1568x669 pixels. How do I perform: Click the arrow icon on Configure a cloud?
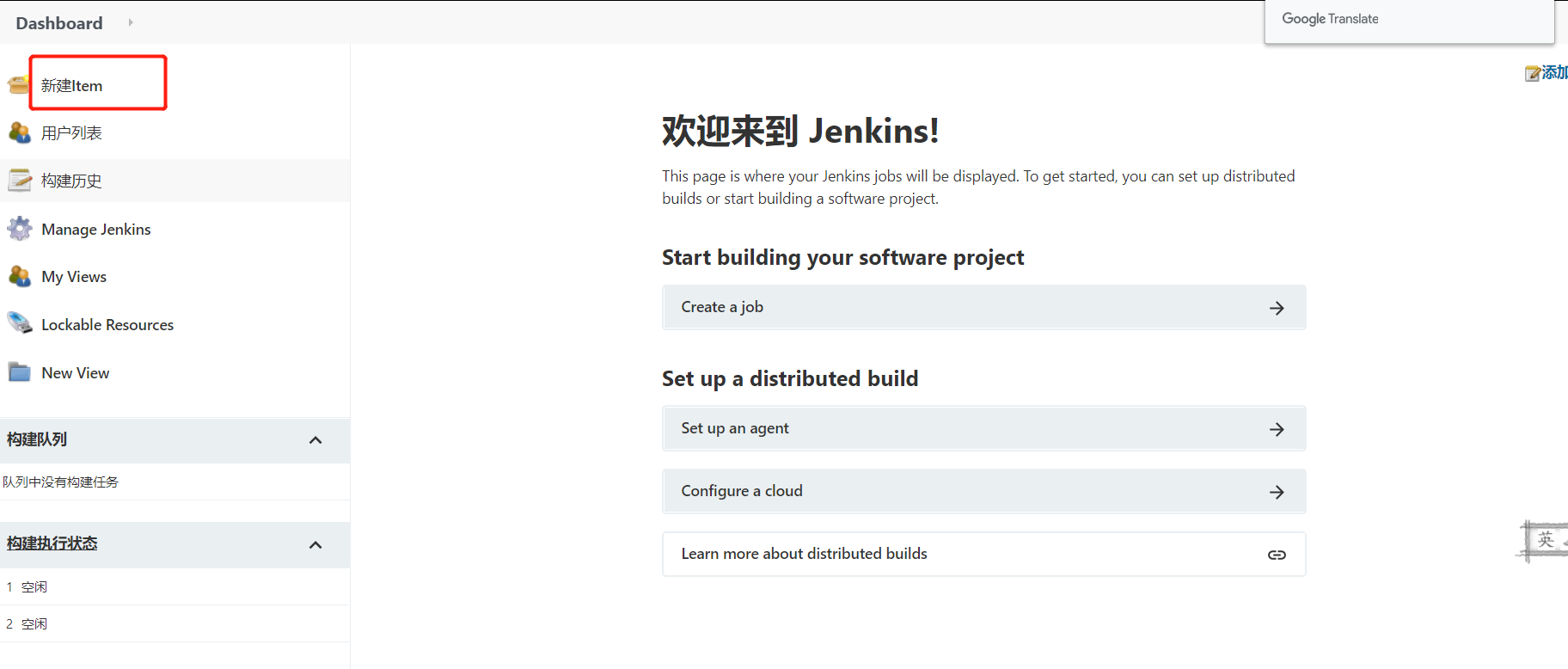[x=1277, y=492]
